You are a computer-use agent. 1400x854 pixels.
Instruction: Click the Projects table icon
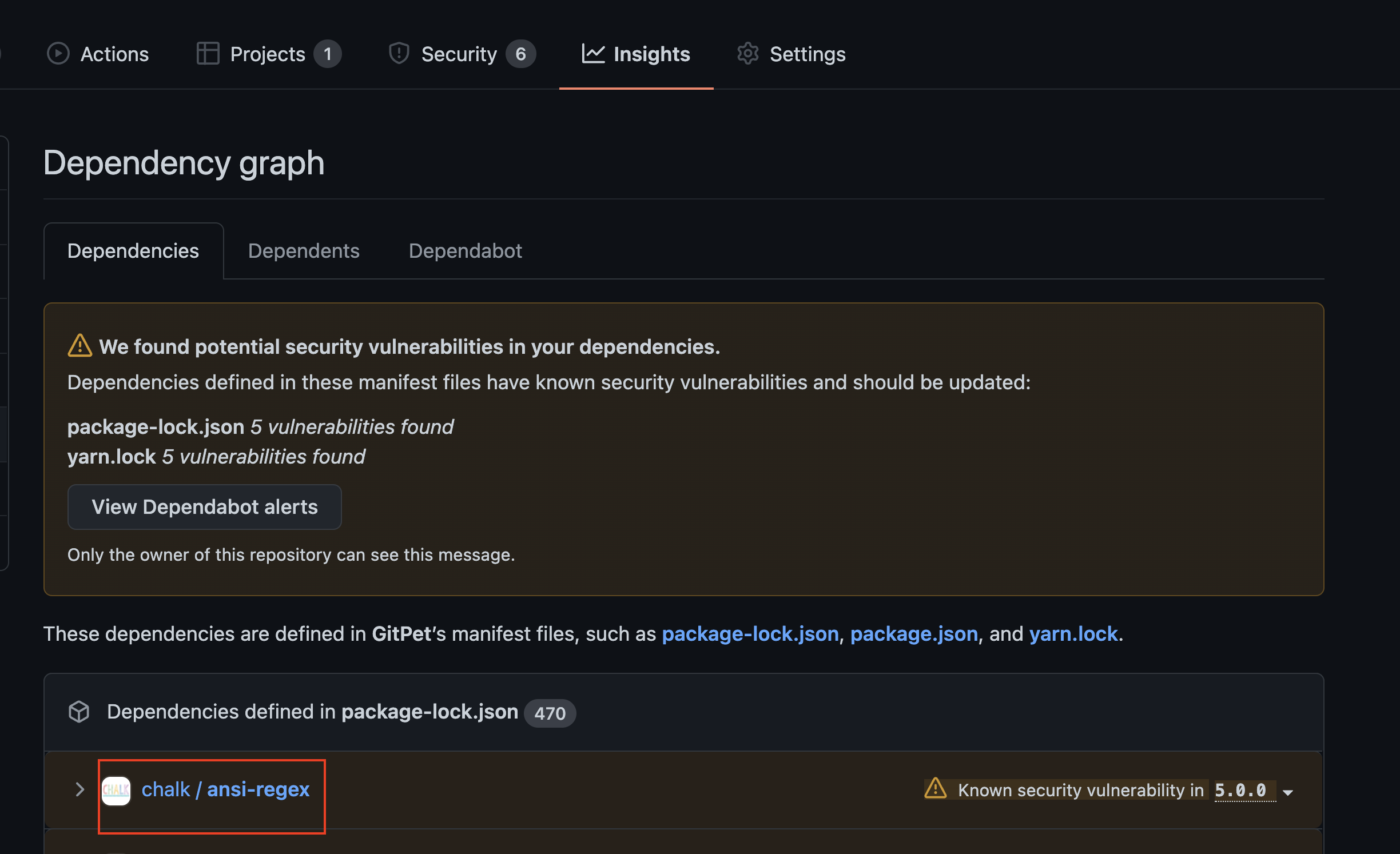click(208, 54)
